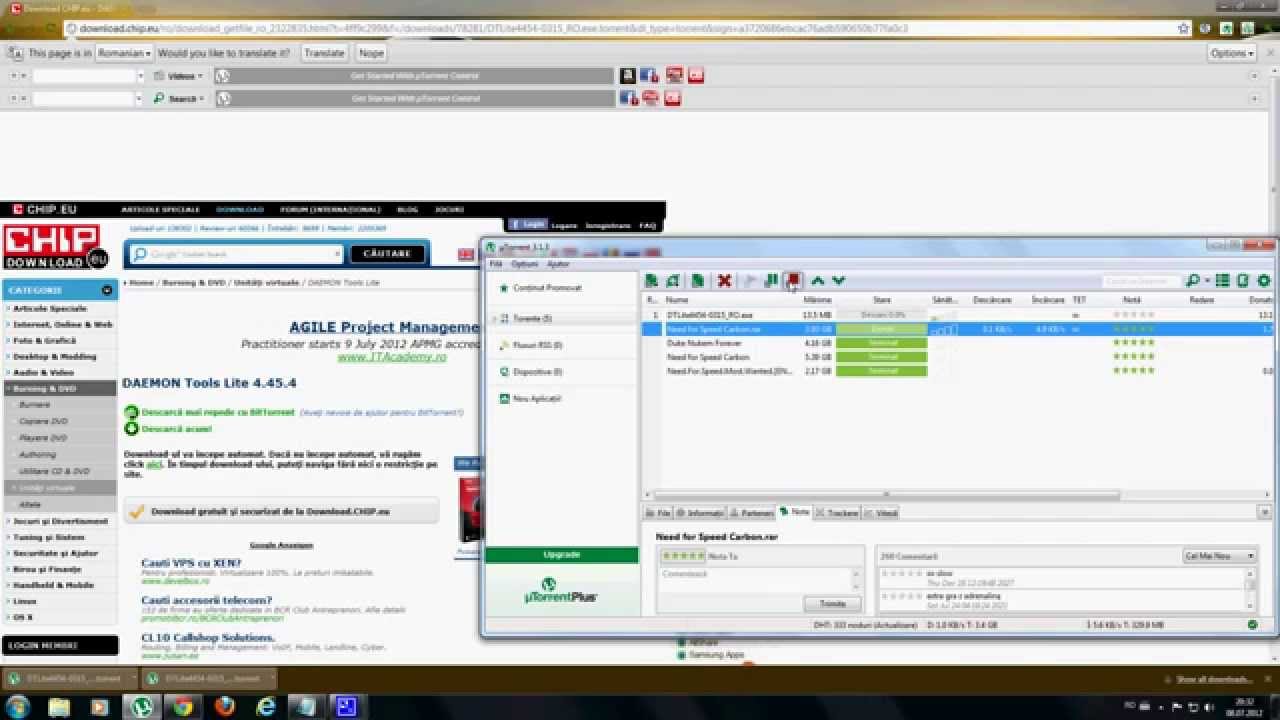Click the Trimite comment button

pos(832,604)
